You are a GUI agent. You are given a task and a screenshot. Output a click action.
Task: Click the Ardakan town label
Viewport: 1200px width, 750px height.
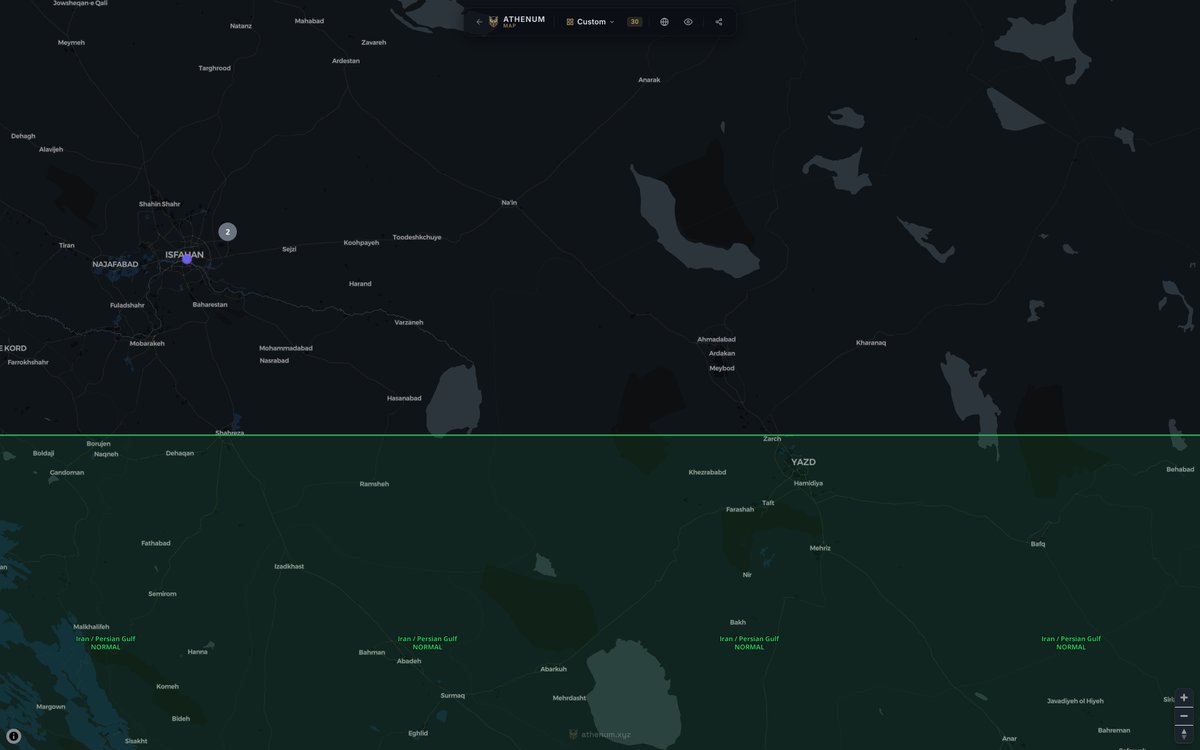click(x=722, y=353)
